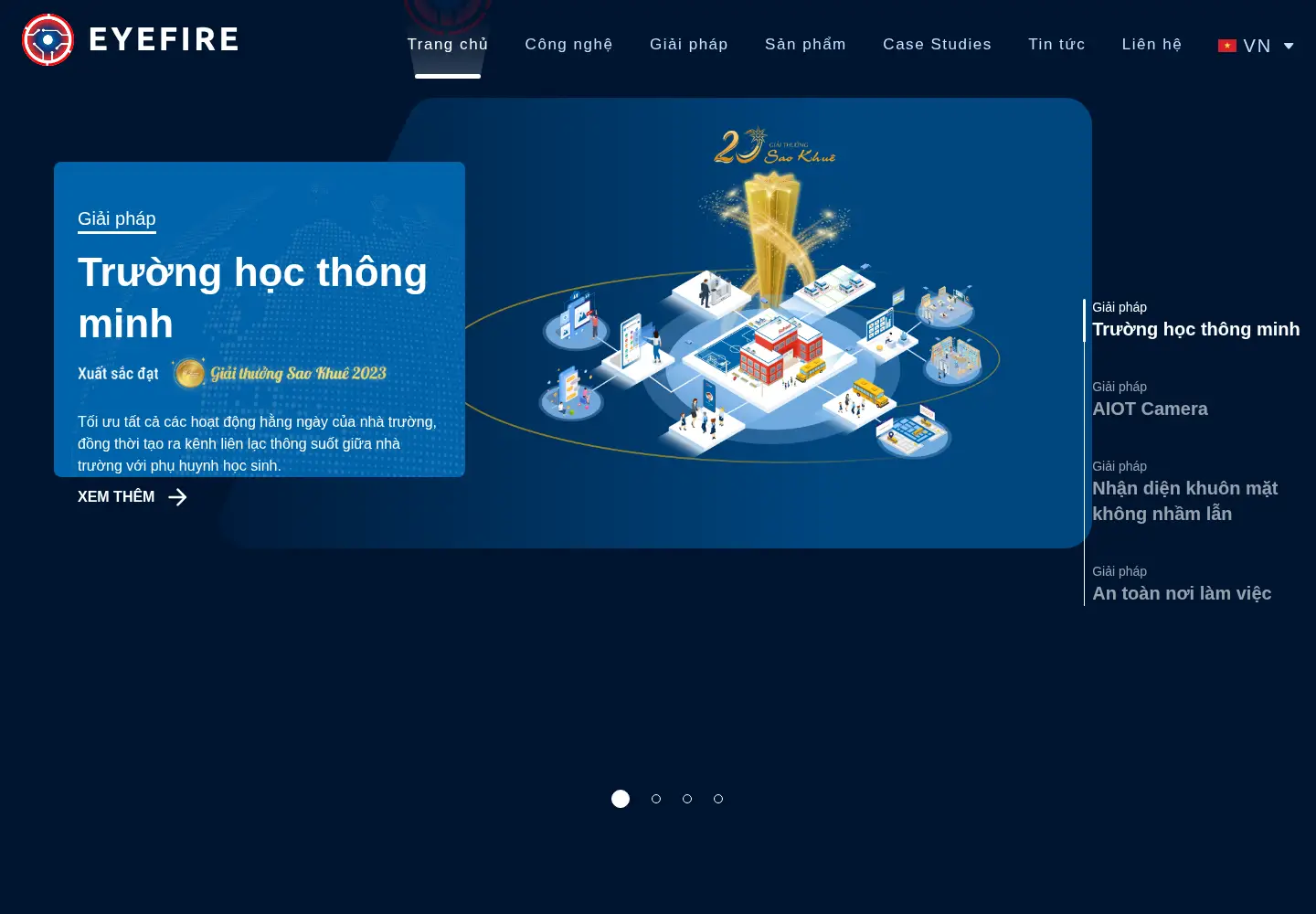
Task: Open Case Studies in the navigation
Action: (x=937, y=44)
